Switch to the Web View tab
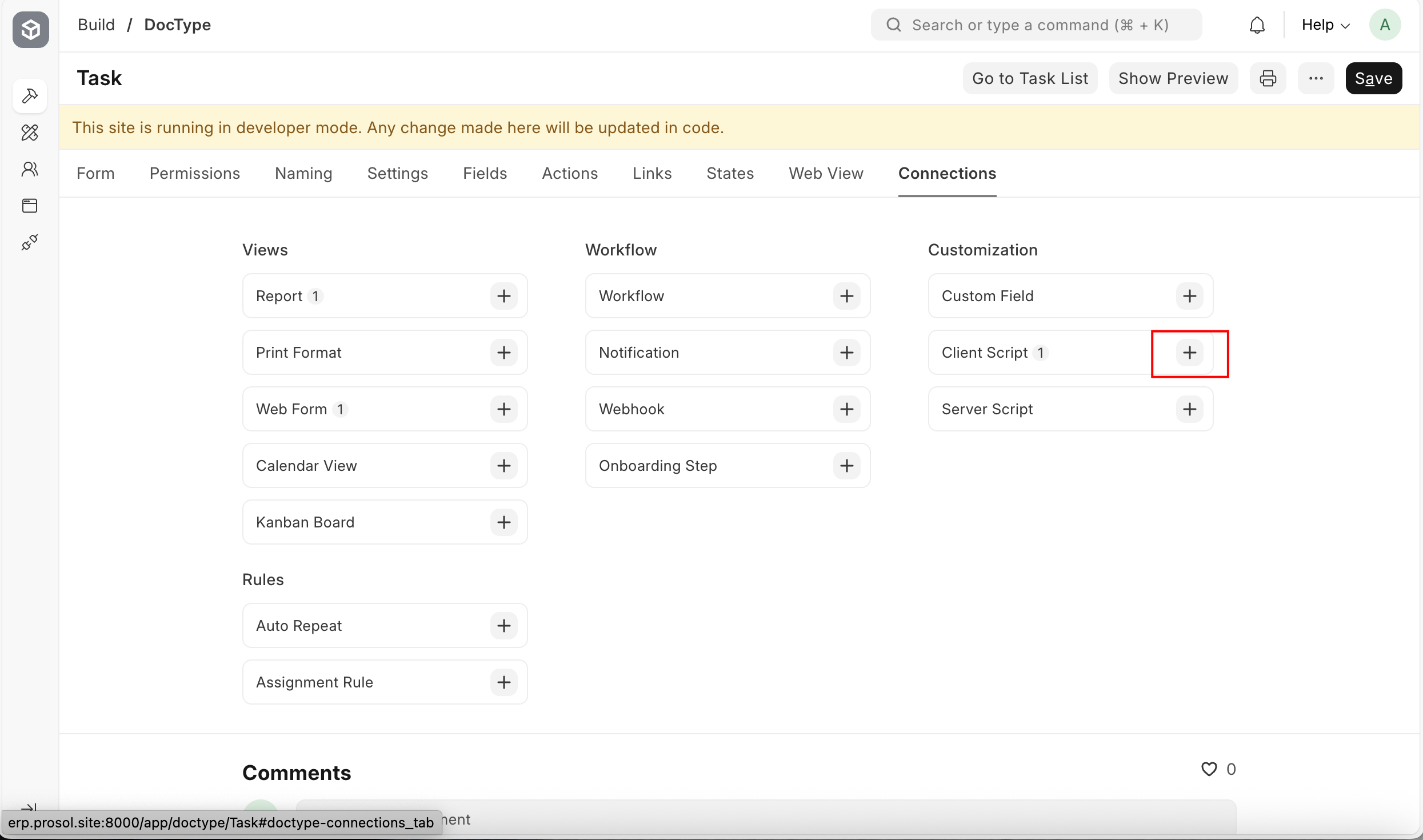The height and width of the screenshot is (840, 1423). tap(826, 173)
